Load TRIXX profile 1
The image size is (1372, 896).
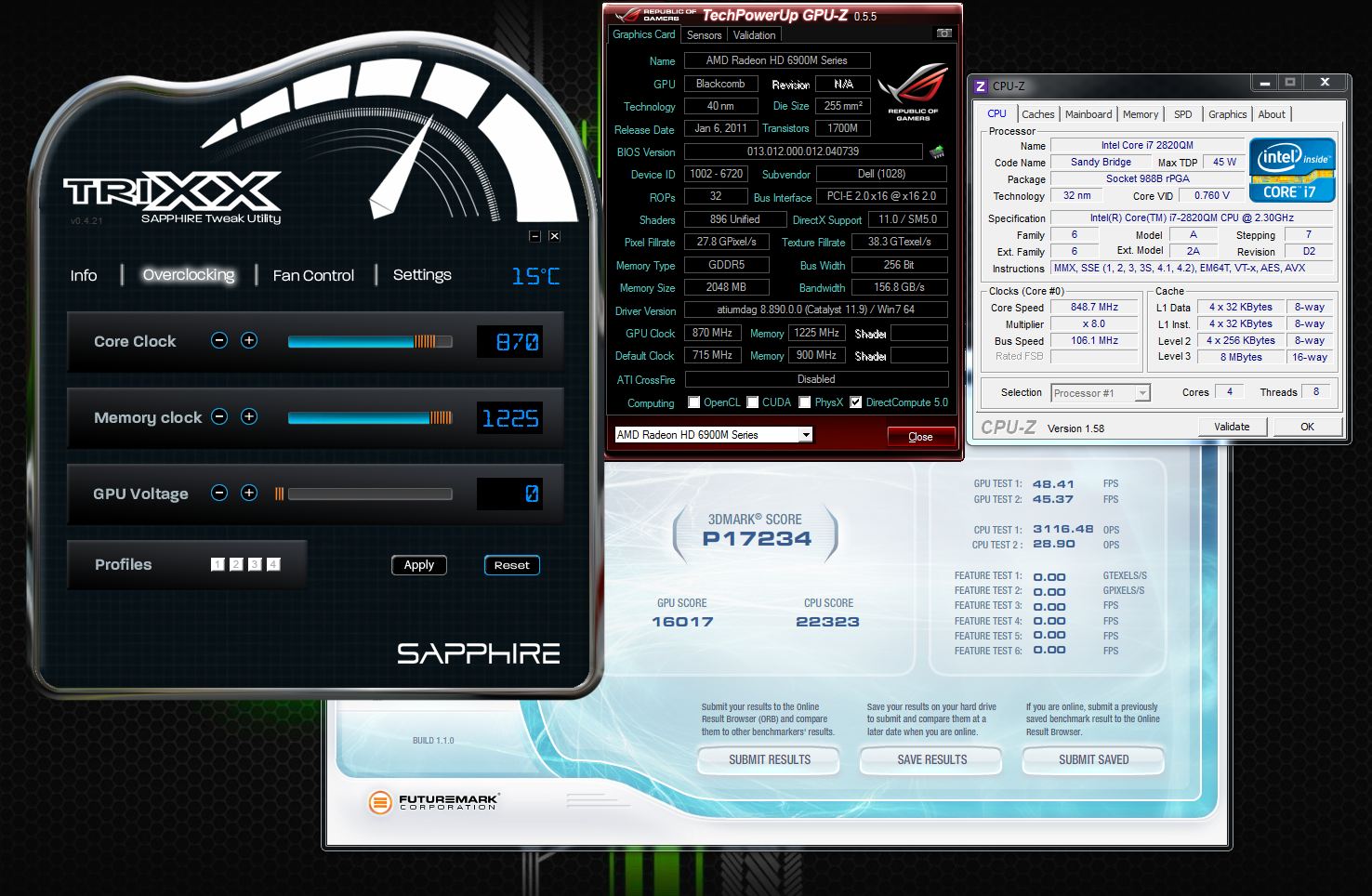click(218, 564)
